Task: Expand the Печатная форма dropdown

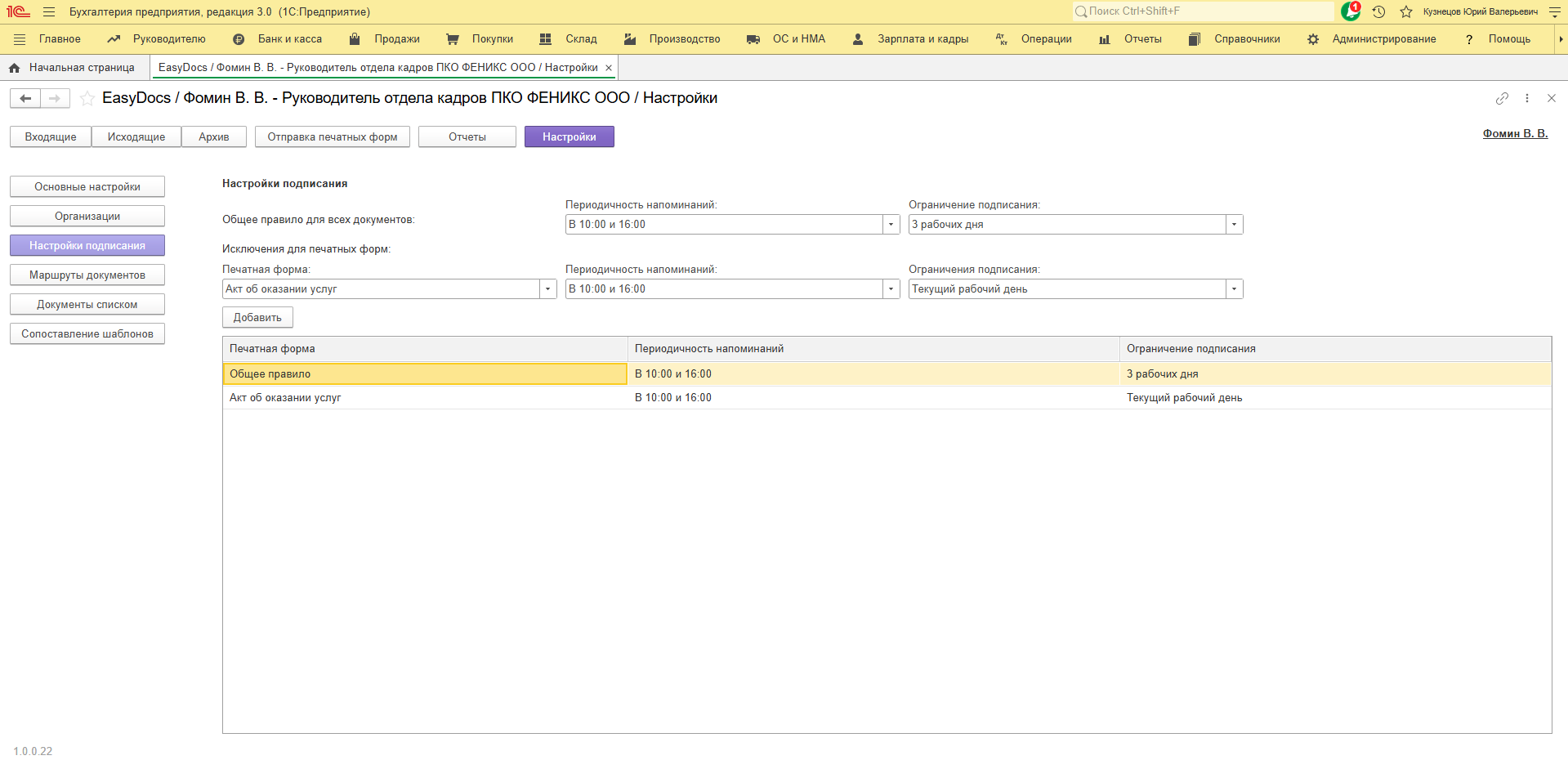Action: point(547,289)
